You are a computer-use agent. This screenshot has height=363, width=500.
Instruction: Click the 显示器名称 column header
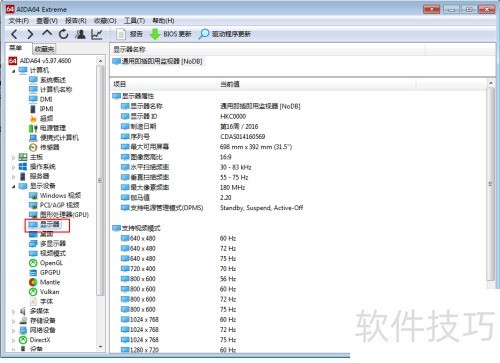point(268,50)
